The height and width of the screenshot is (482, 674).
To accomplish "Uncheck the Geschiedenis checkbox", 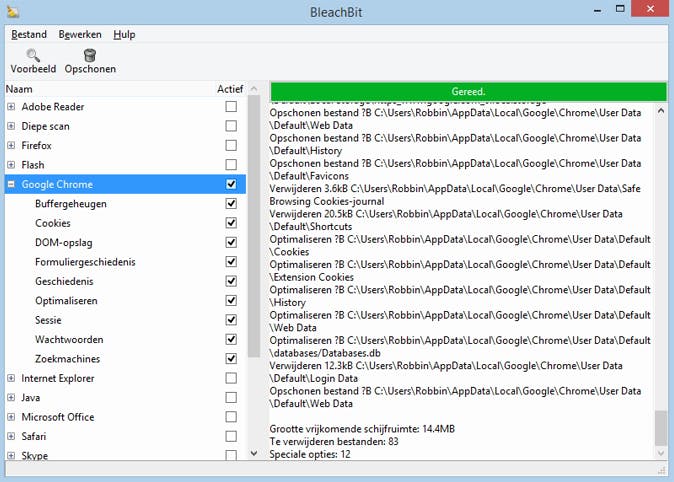I will click(231, 281).
